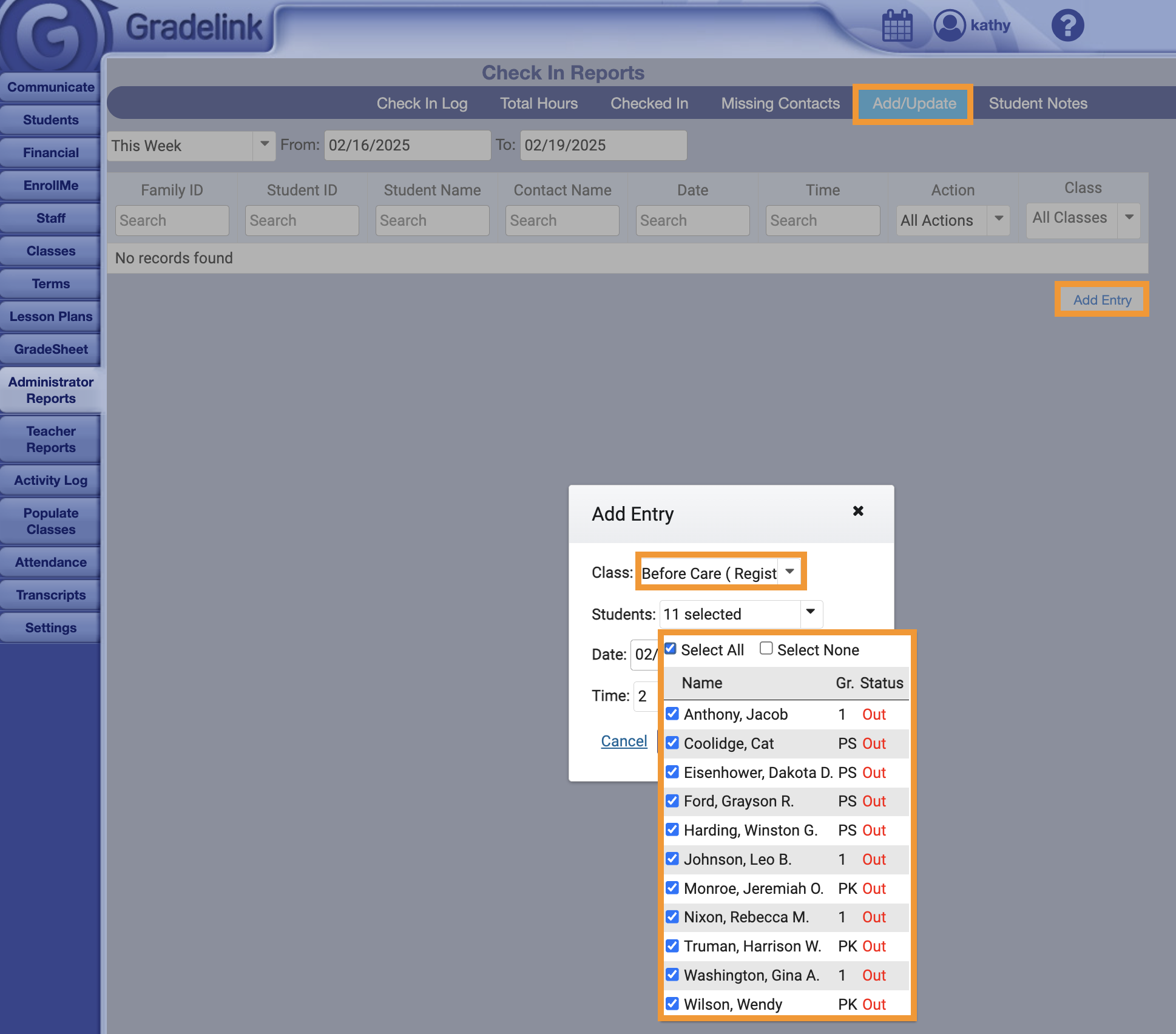The height and width of the screenshot is (1034, 1176).
Task: Open the Class dropdown in Add Entry
Action: pyautogui.click(x=789, y=572)
